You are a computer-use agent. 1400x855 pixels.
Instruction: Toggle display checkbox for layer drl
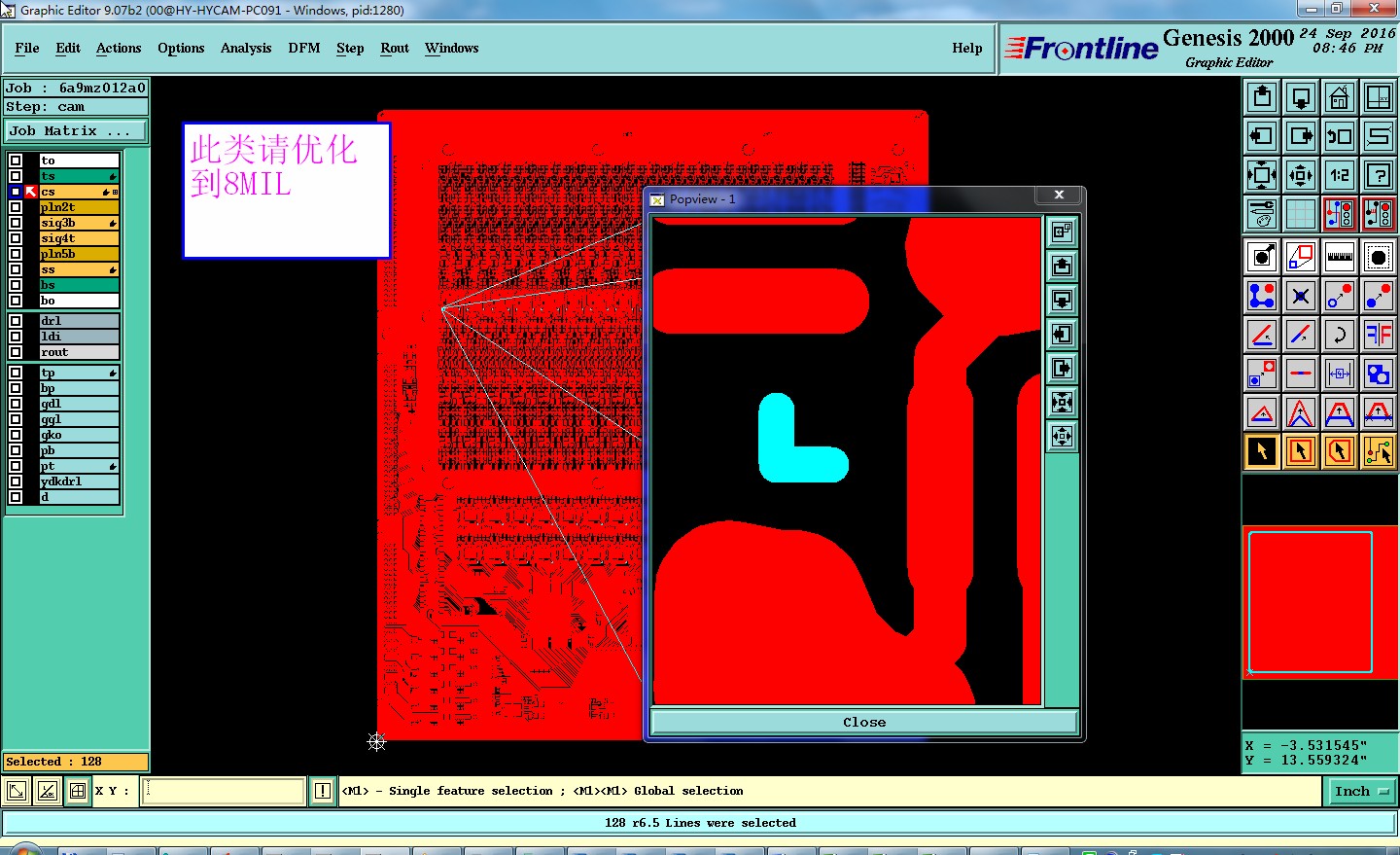[16, 321]
